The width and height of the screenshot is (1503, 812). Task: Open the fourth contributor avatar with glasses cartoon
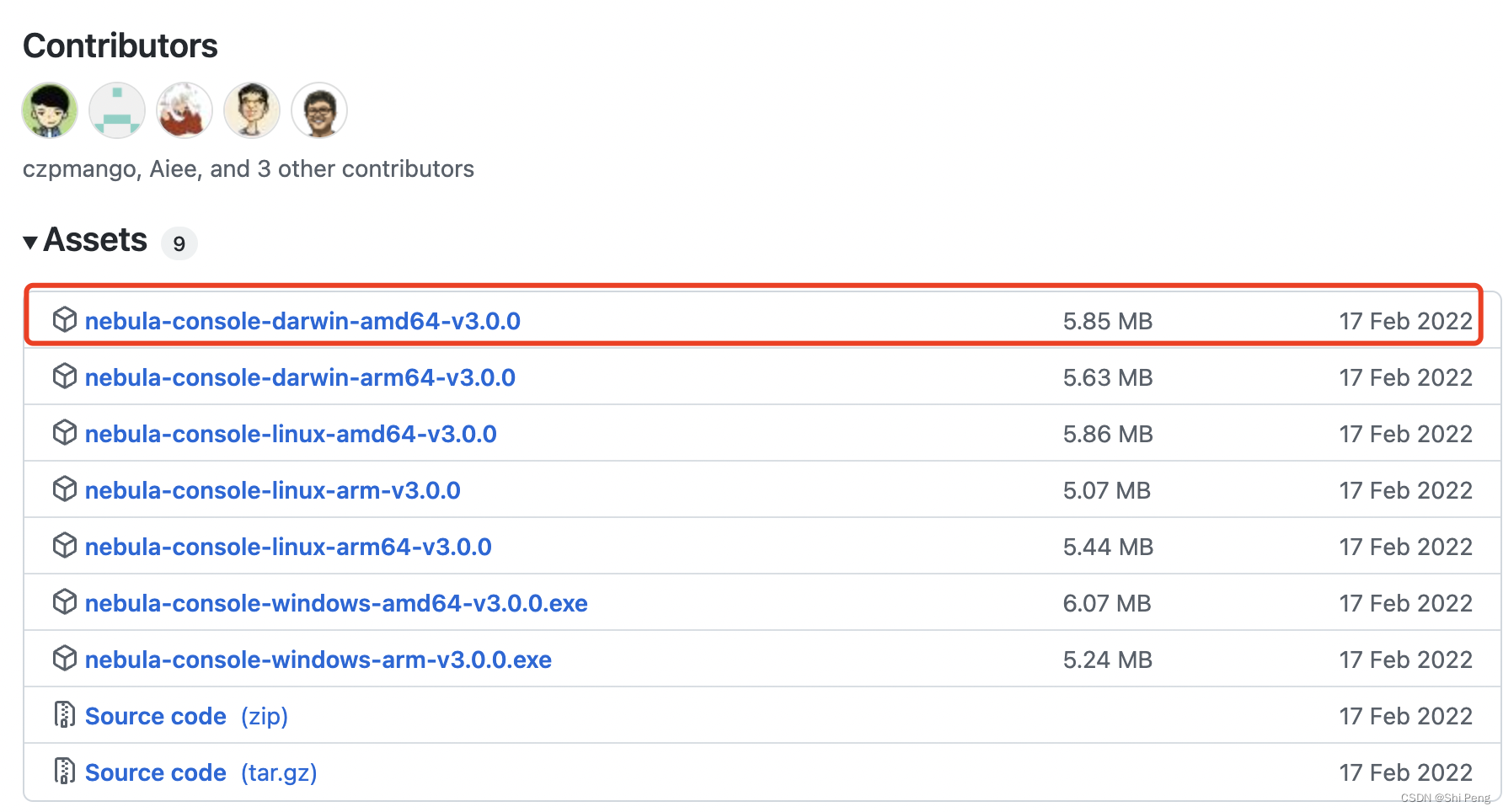point(252,110)
